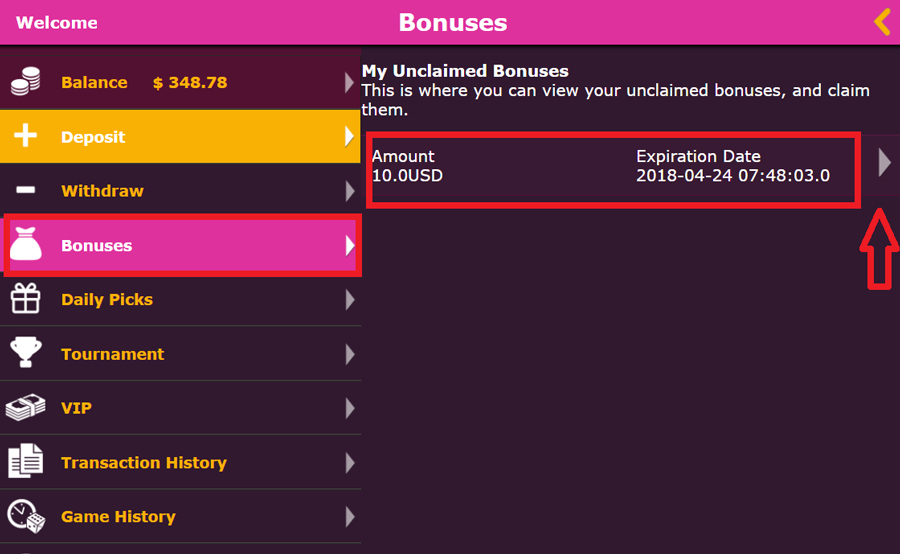Screen dimensions: 900x554
Task: Expand the Withdraw row arrow
Action: 349,191
